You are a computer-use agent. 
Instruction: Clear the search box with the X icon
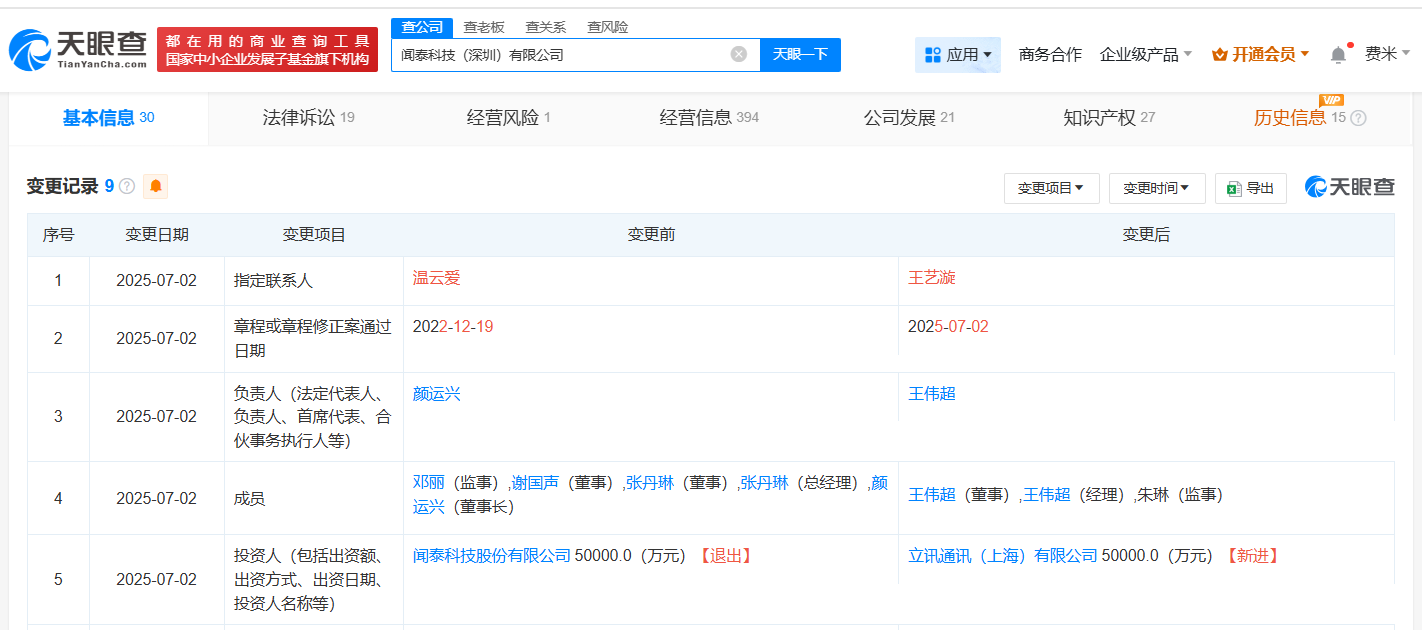pos(739,54)
